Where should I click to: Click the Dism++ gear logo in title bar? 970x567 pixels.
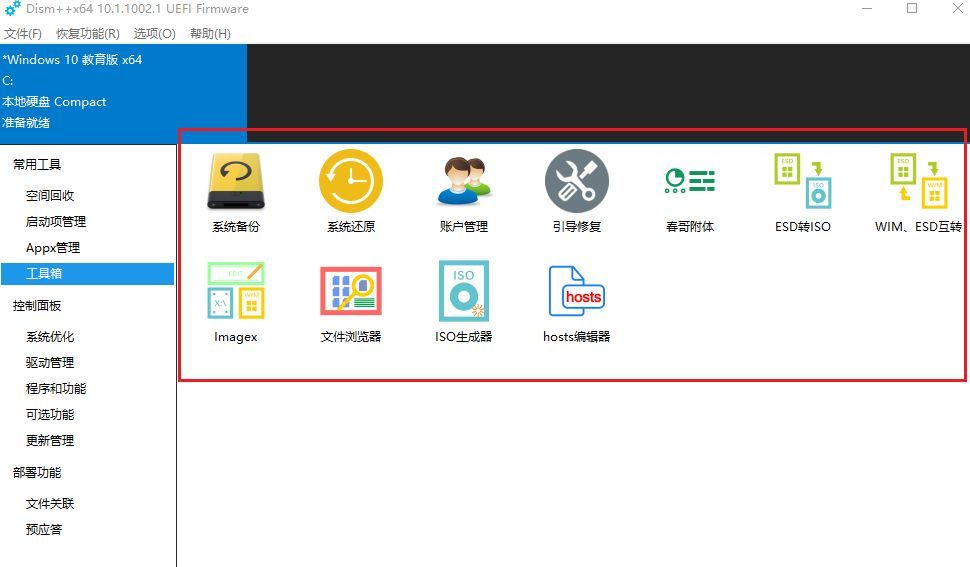(12, 9)
